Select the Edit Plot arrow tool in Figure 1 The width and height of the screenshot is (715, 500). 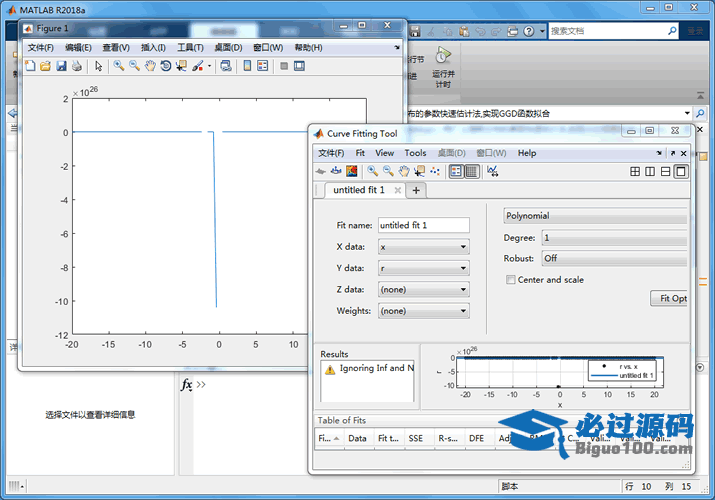click(98, 66)
